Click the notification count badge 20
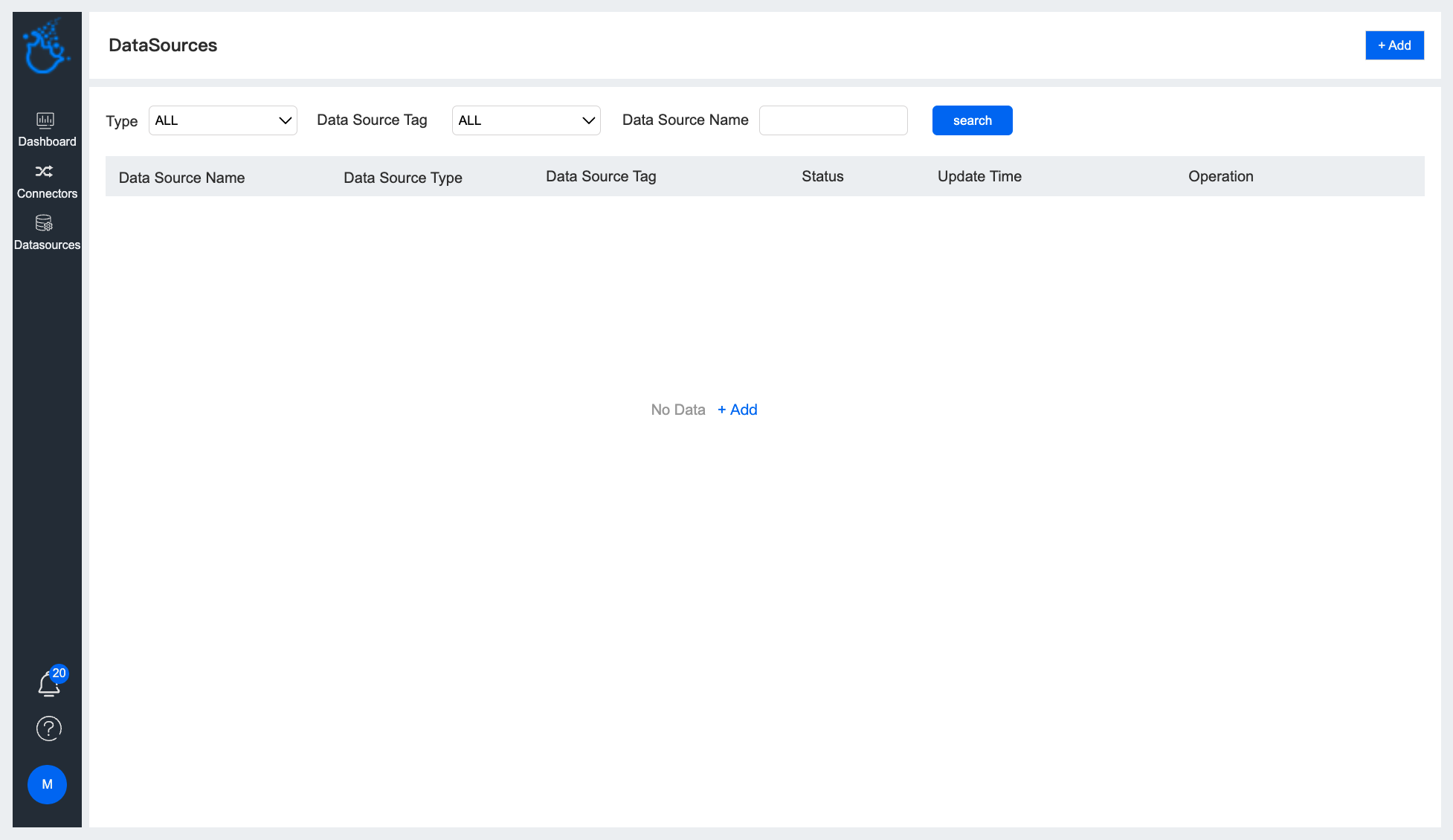Viewport: 1453px width, 840px height. click(x=59, y=673)
